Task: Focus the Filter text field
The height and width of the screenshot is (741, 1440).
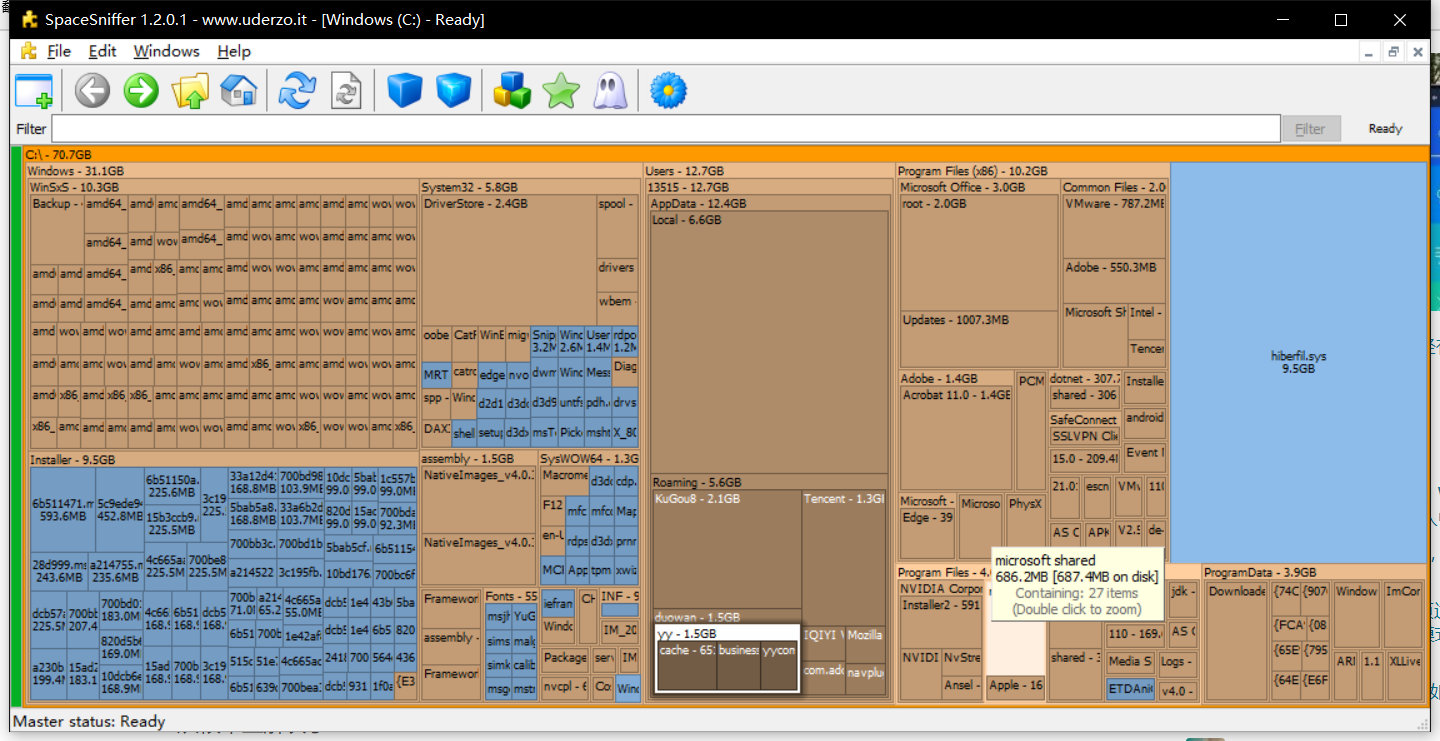Action: coord(666,128)
